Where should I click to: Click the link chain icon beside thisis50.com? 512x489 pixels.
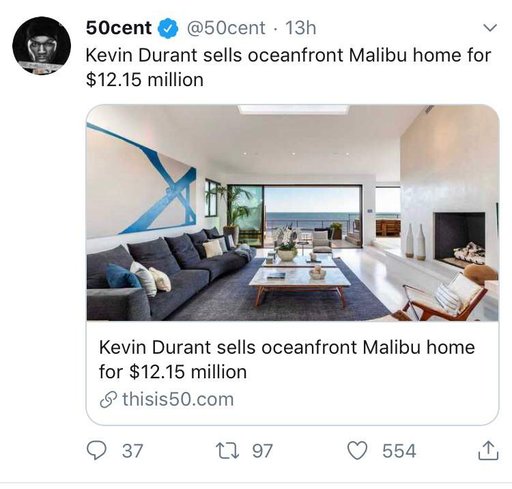pyautogui.click(x=108, y=399)
